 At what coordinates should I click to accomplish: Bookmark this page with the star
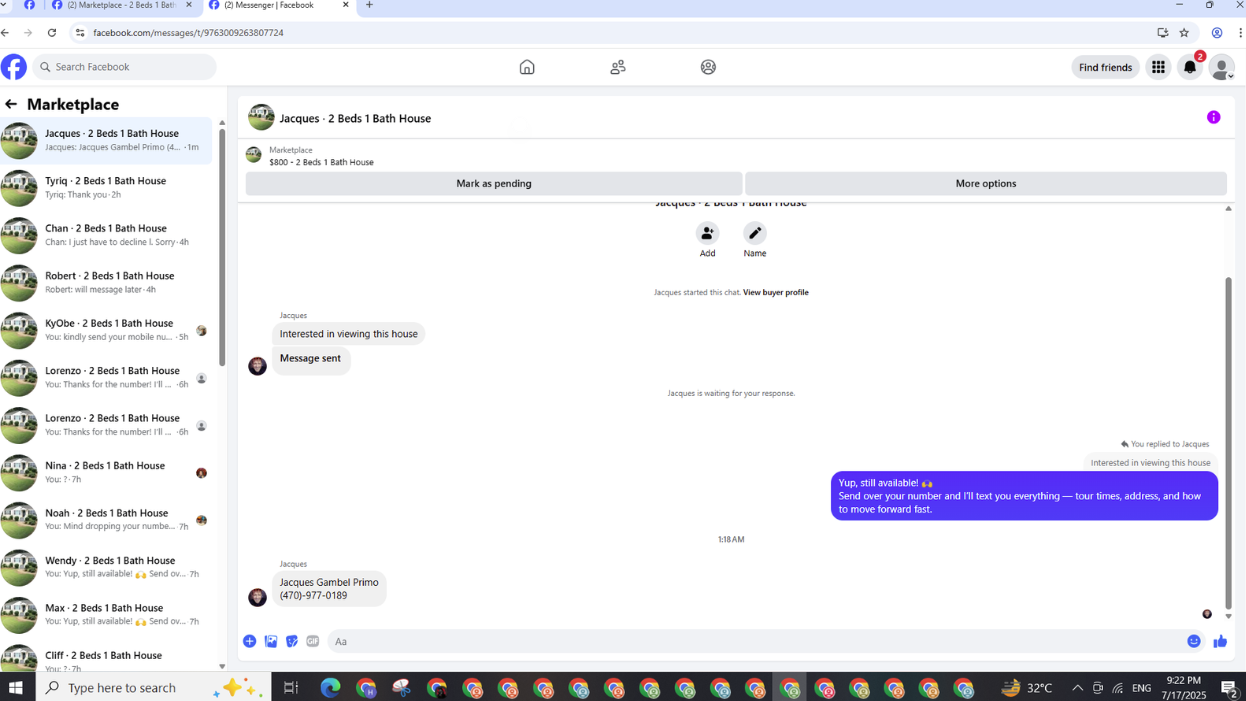pyautogui.click(x=1184, y=33)
